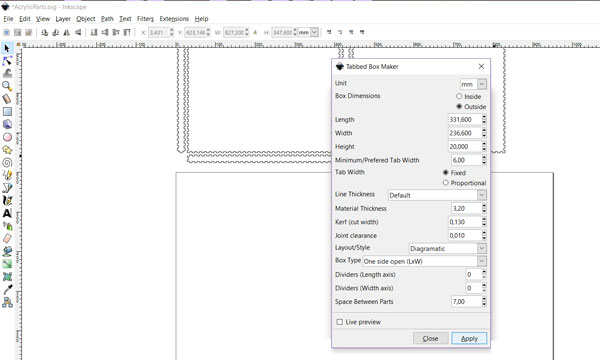600x360 pixels.
Task: Enable the Live preview checkbox
Action: click(x=339, y=322)
